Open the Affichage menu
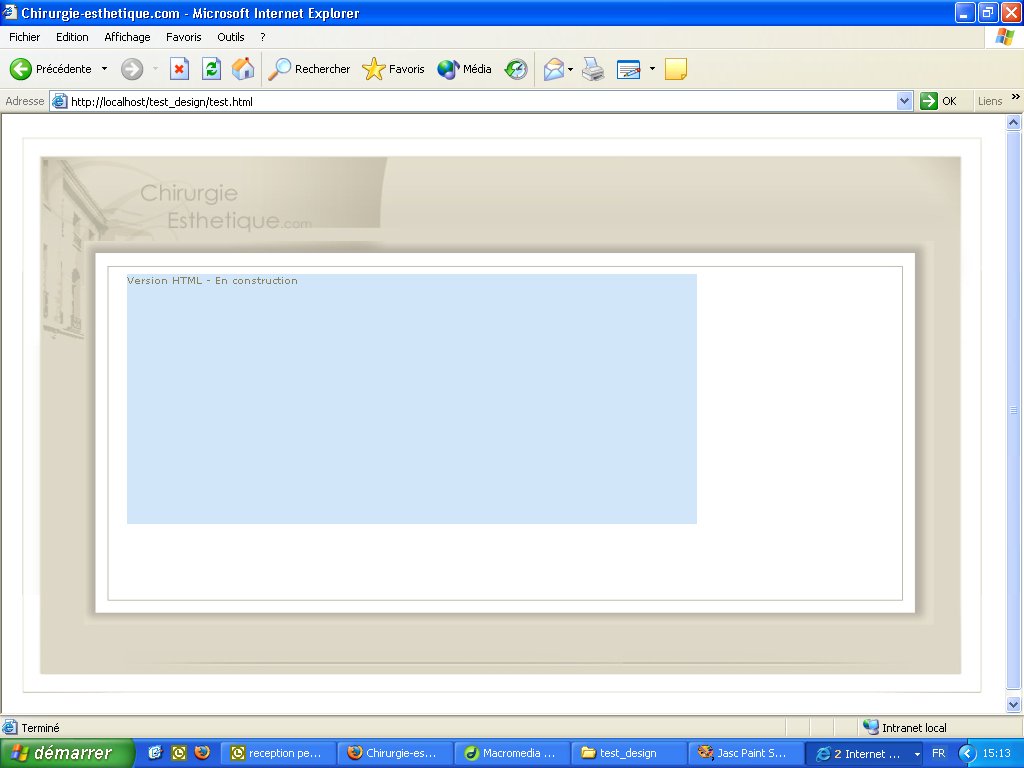Screen dimensions: 1024x768 pyautogui.click(x=127, y=37)
